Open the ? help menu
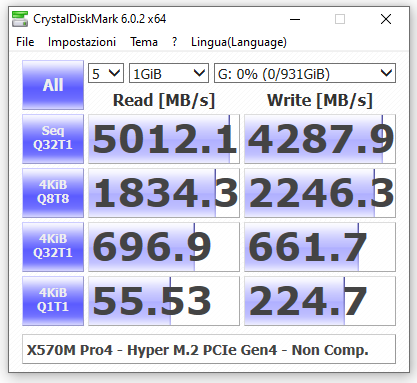The image size is (417, 383). 174,42
